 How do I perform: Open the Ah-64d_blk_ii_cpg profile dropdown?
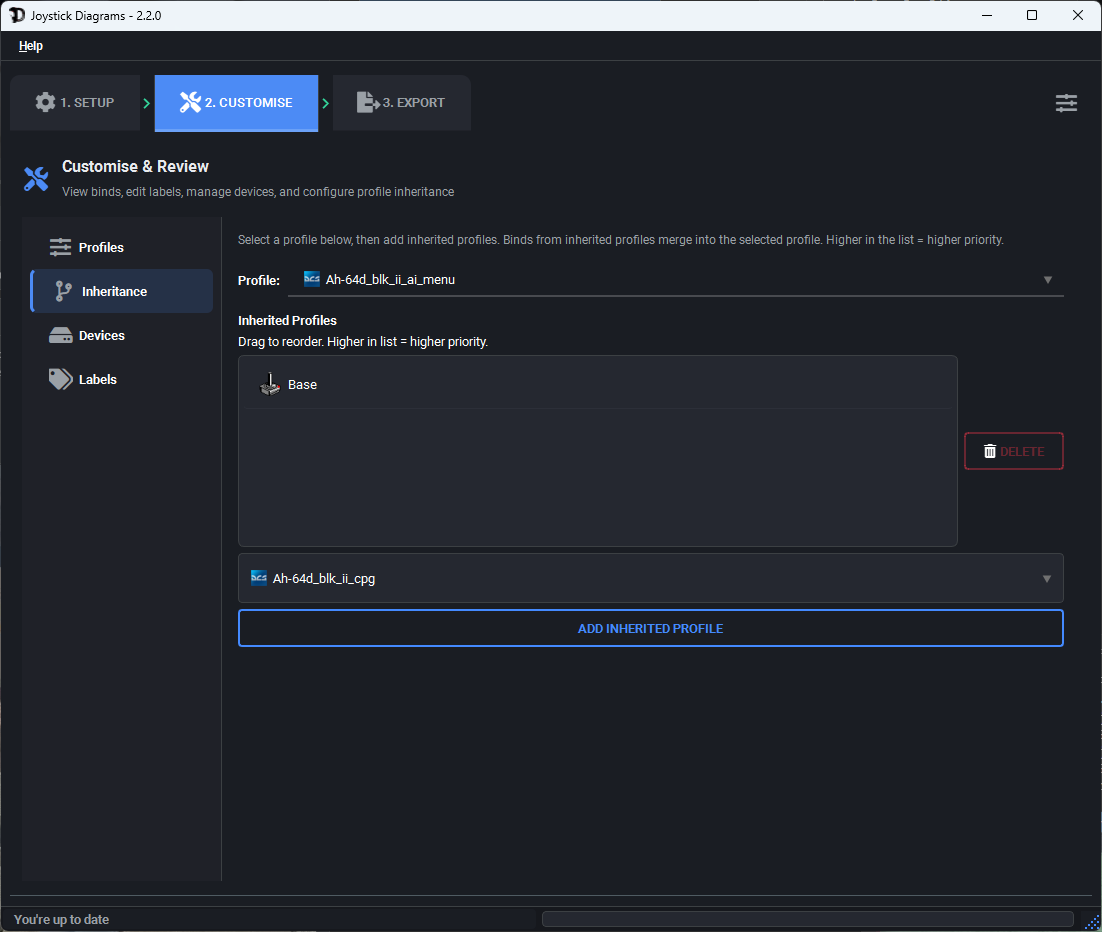[x=650, y=578]
